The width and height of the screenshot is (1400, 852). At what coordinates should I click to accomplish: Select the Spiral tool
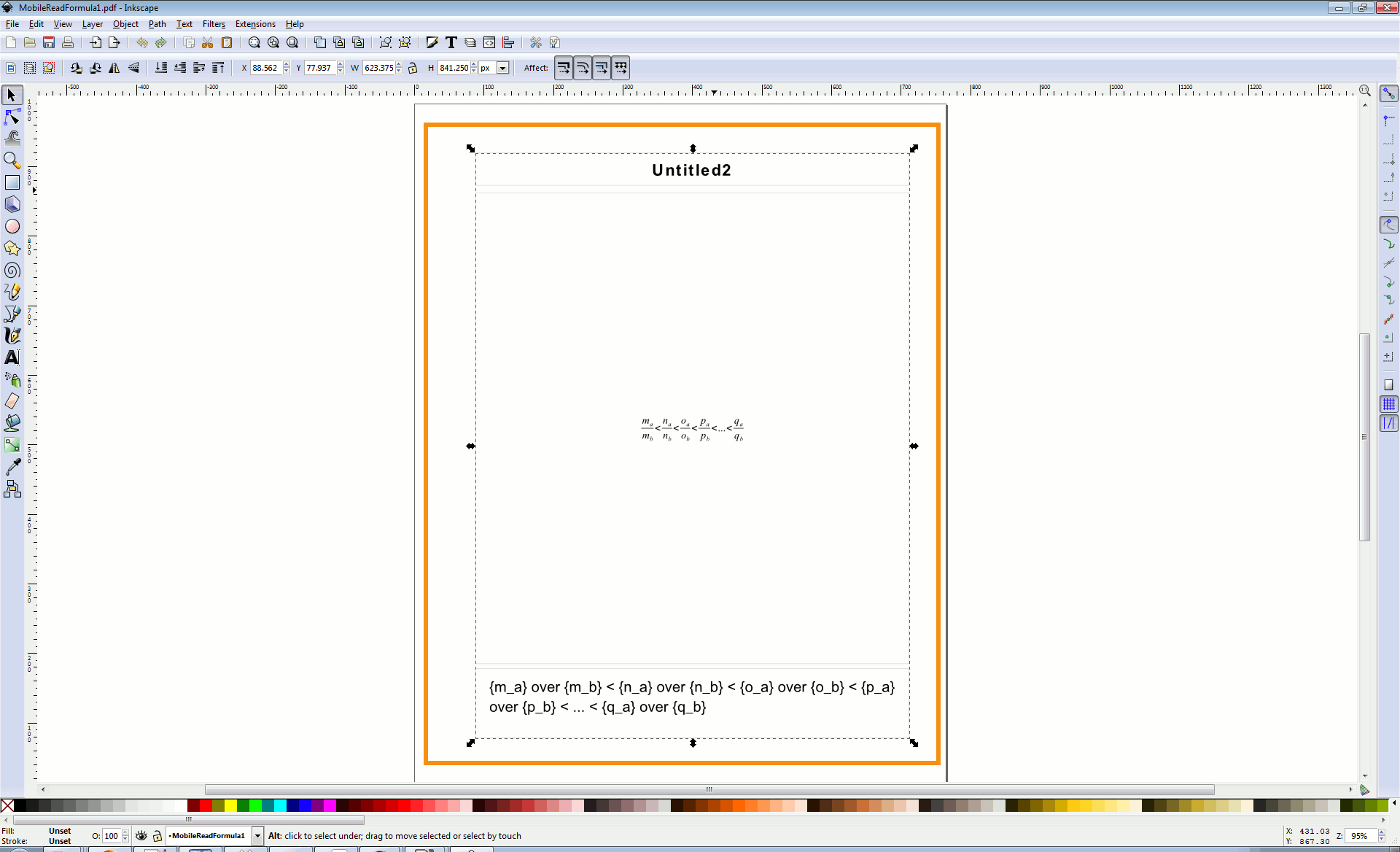coord(12,271)
